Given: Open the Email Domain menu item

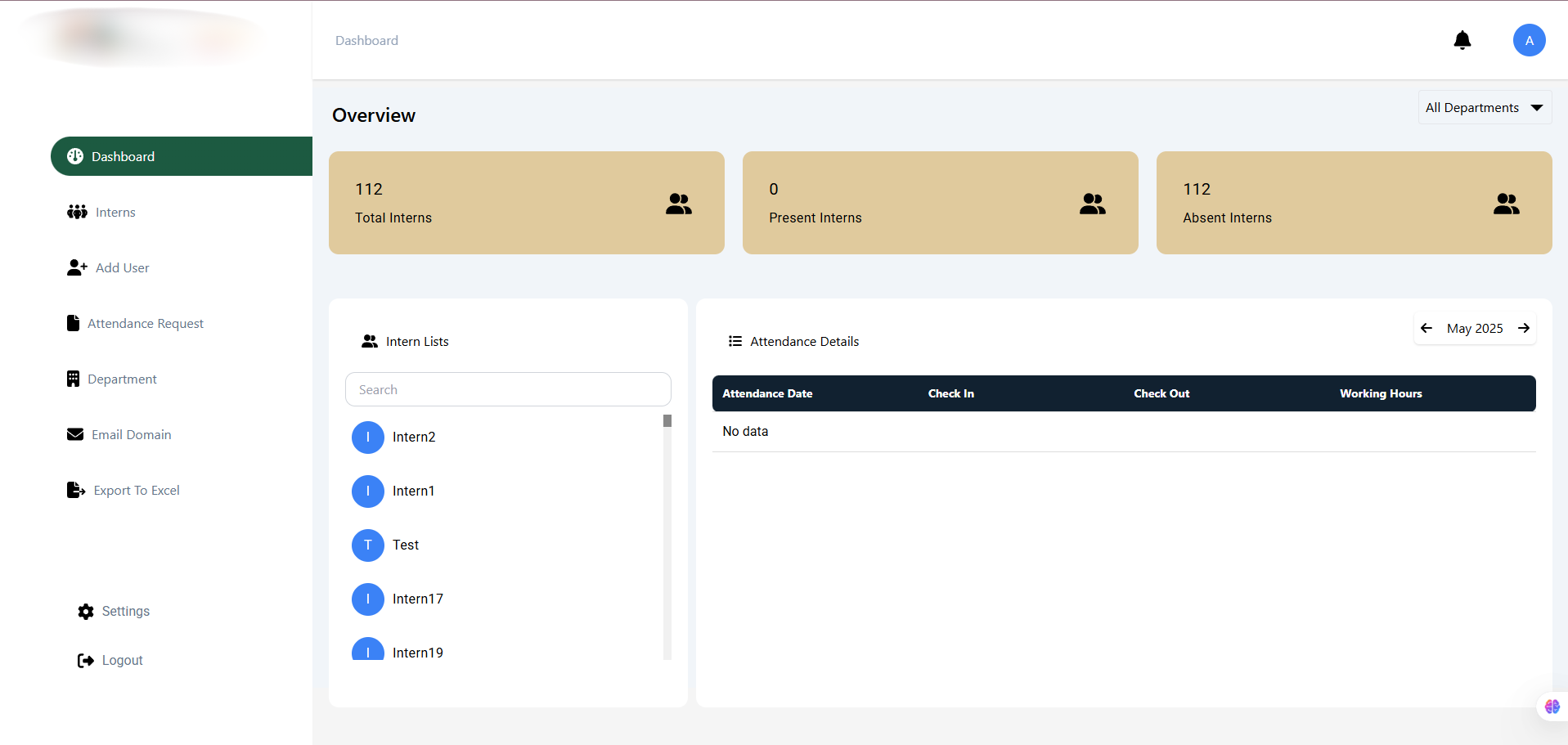Looking at the screenshot, I should pyautogui.click(x=131, y=434).
